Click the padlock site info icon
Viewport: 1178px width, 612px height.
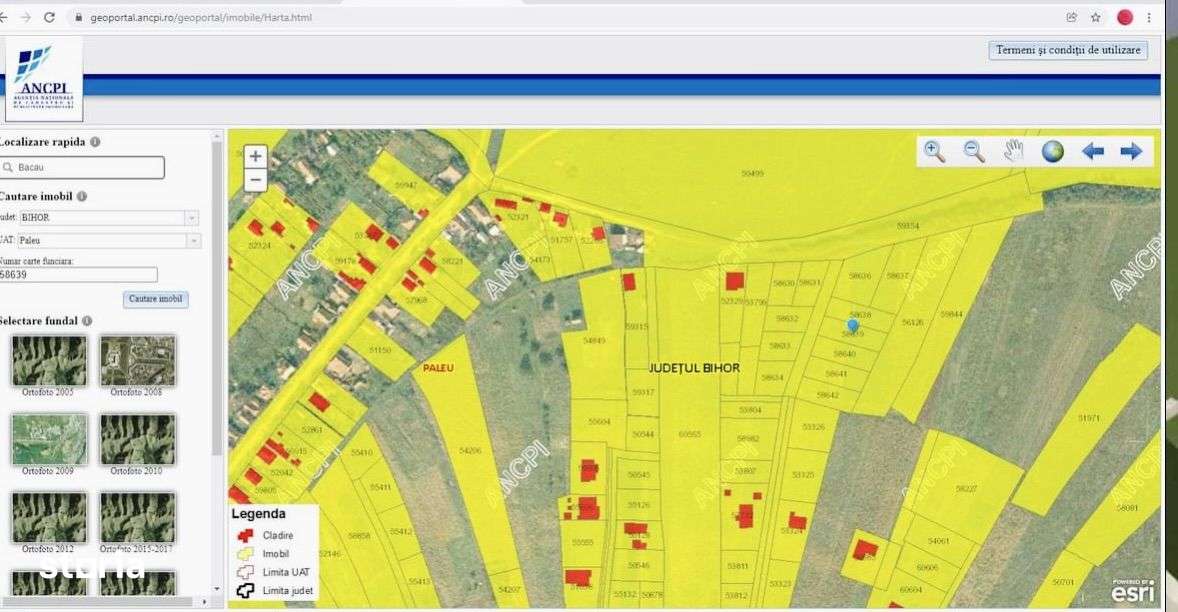77,17
